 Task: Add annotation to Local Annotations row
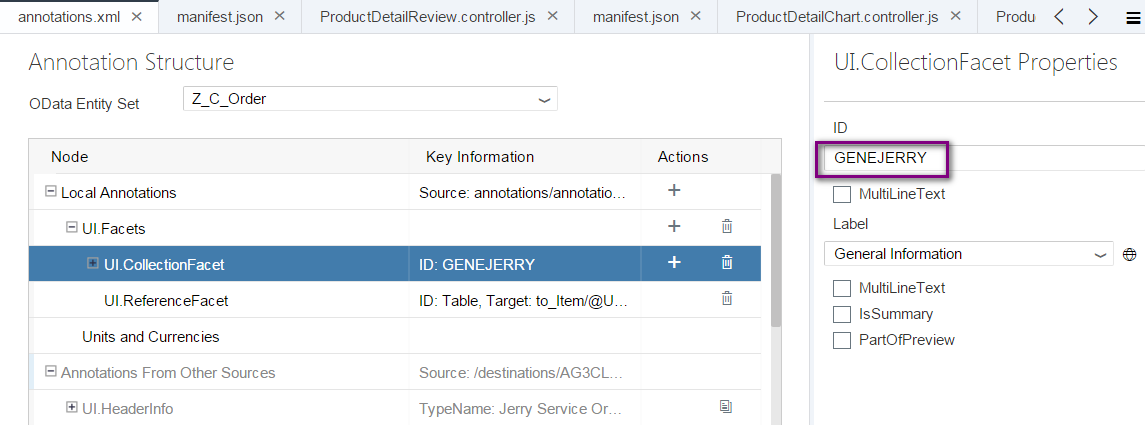[674, 191]
